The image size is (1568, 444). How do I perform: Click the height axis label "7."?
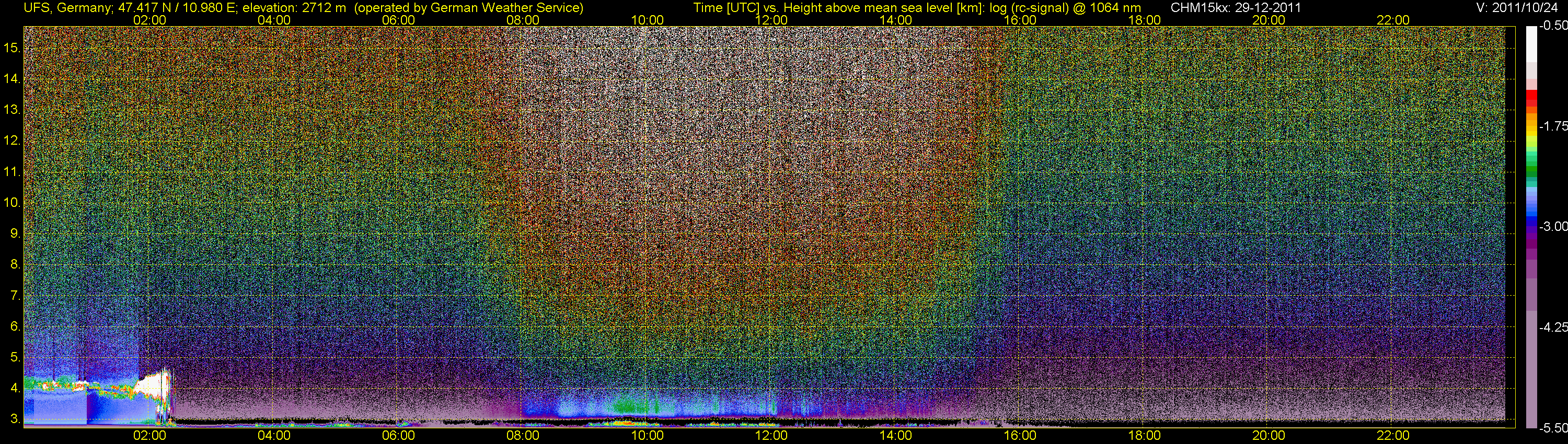coord(15,296)
